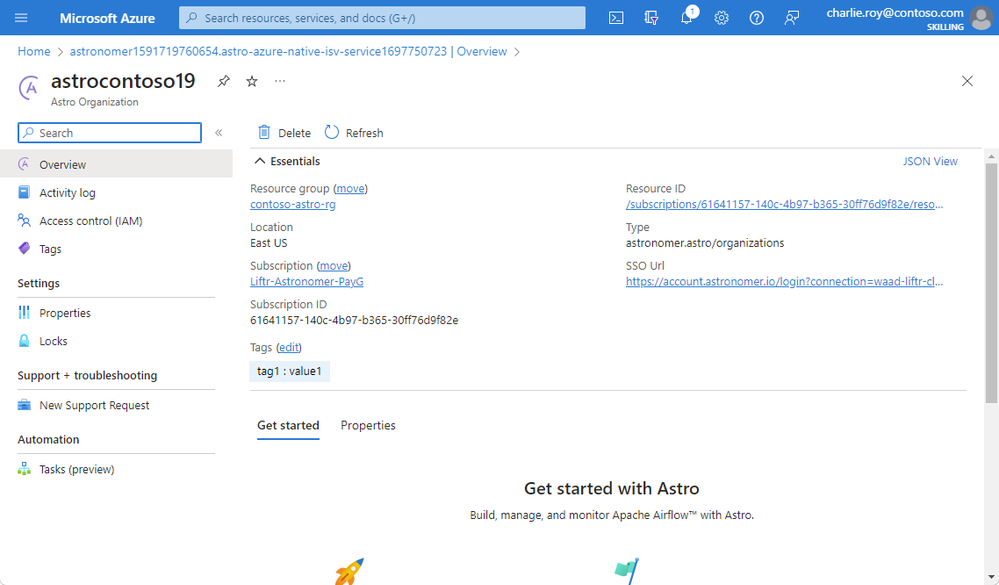Open portal settings gear
Screen dimensions: 999x585
(721, 18)
